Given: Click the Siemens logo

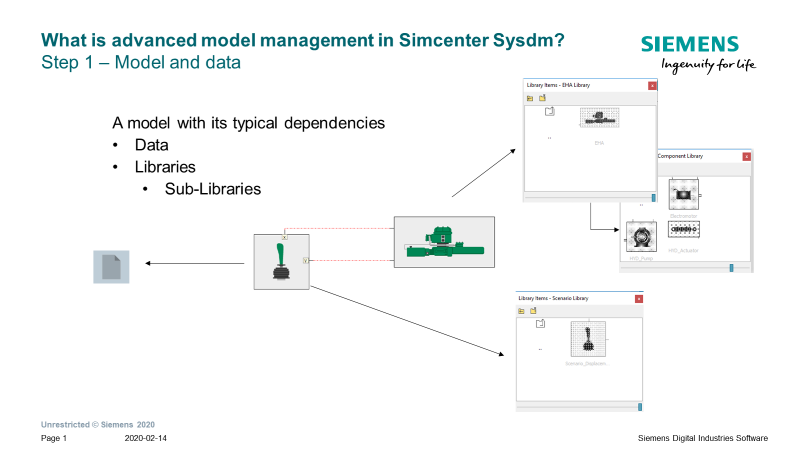Looking at the screenshot, I should point(690,44).
